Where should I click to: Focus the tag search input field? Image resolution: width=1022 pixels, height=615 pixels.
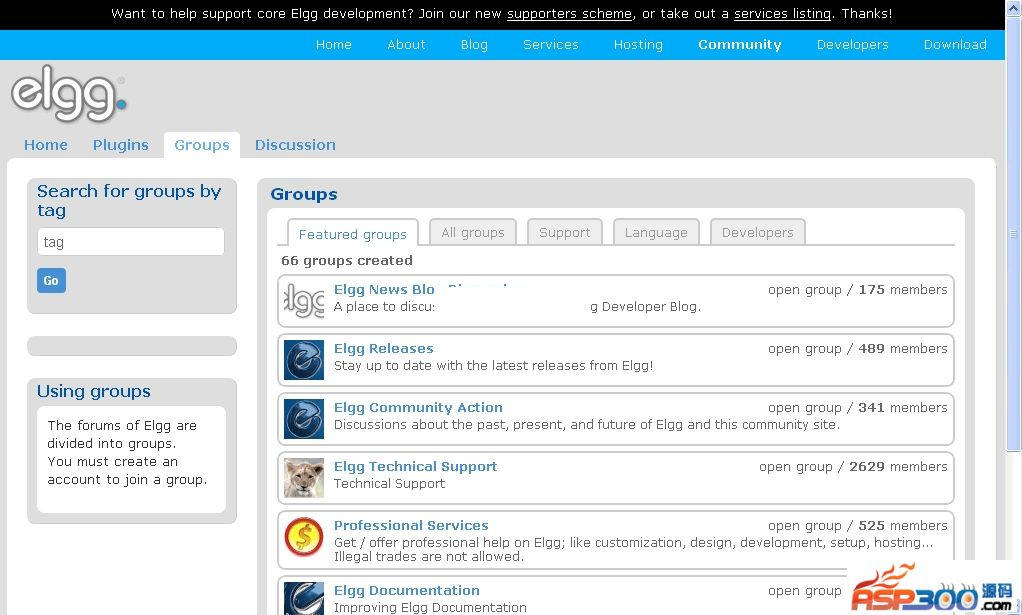pos(131,242)
